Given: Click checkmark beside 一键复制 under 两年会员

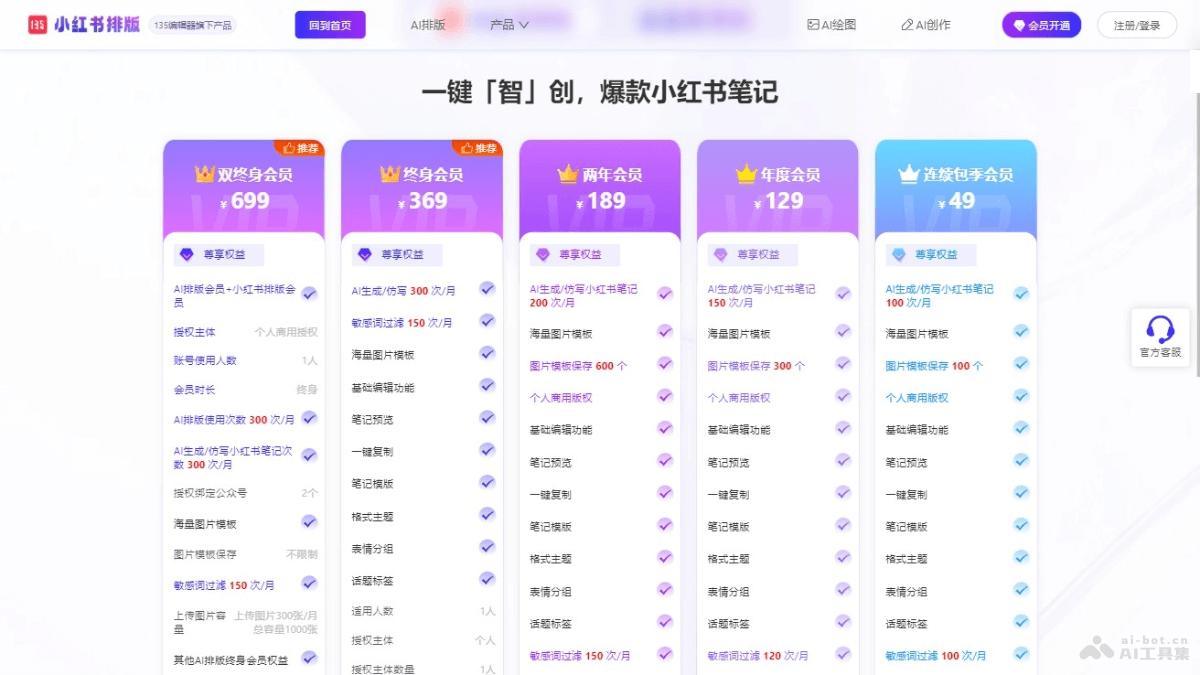Looking at the screenshot, I should click(665, 493).
